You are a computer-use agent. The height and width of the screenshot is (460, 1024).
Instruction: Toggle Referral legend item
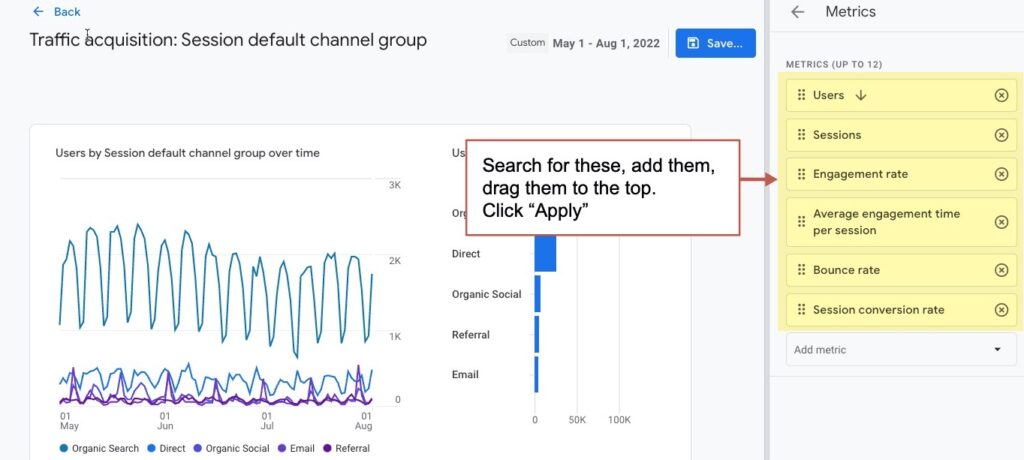[346, 448]
